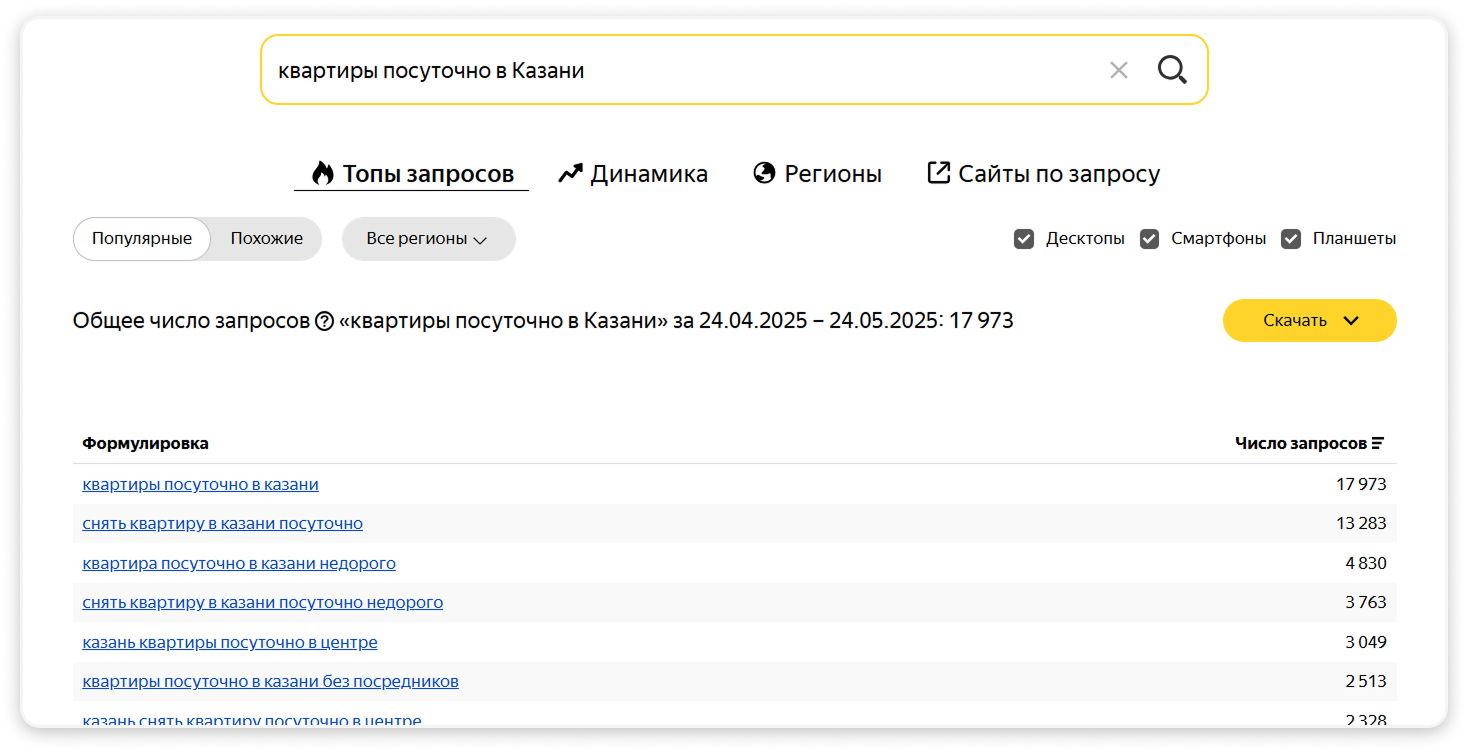The width and height of the screenshot is (1468, 752).
Task: Follow the link снять квартиру в казани посуточно
Action: [x=222, y=523]
